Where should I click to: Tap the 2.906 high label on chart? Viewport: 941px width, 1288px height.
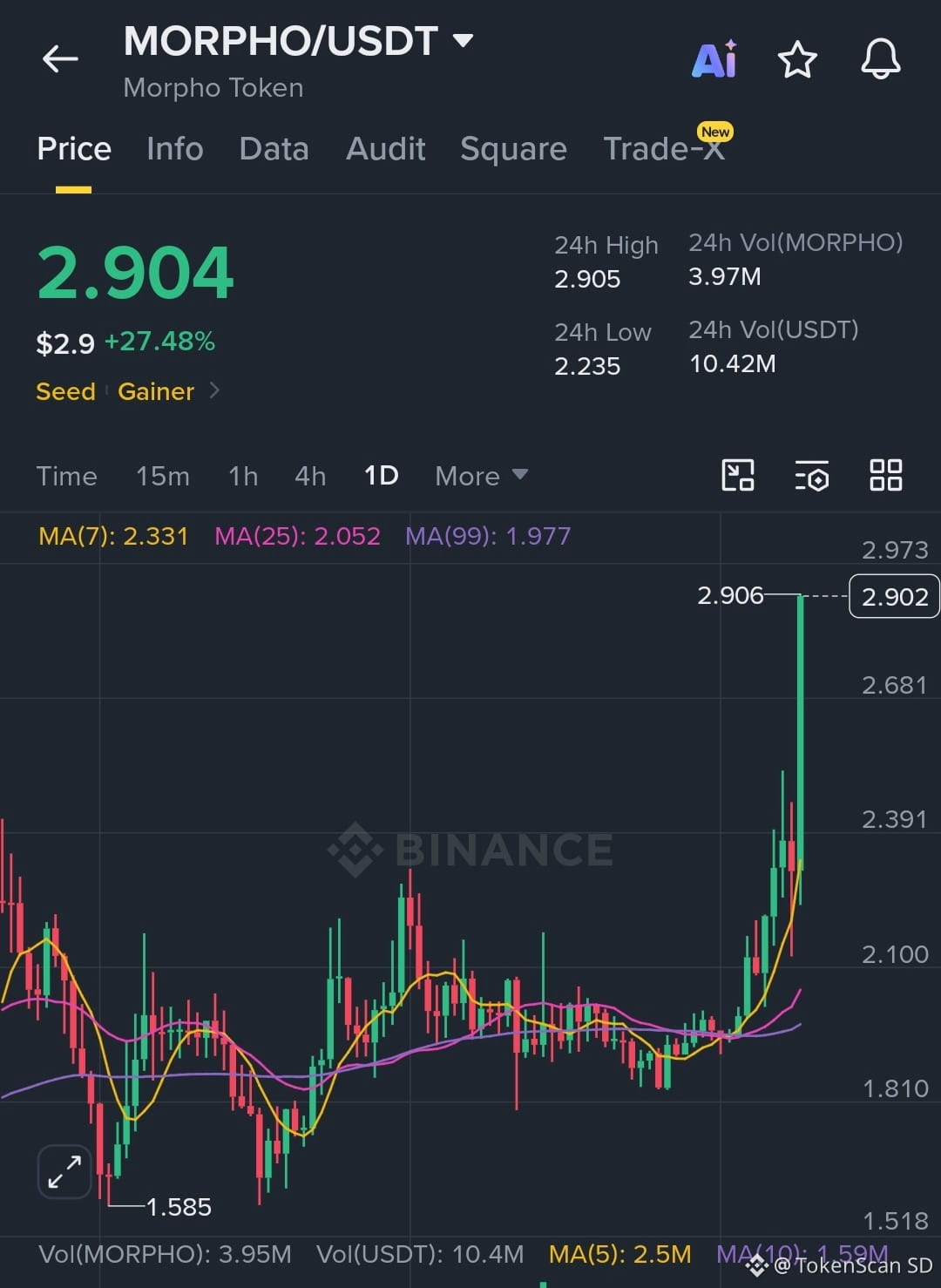click(730, 595)
